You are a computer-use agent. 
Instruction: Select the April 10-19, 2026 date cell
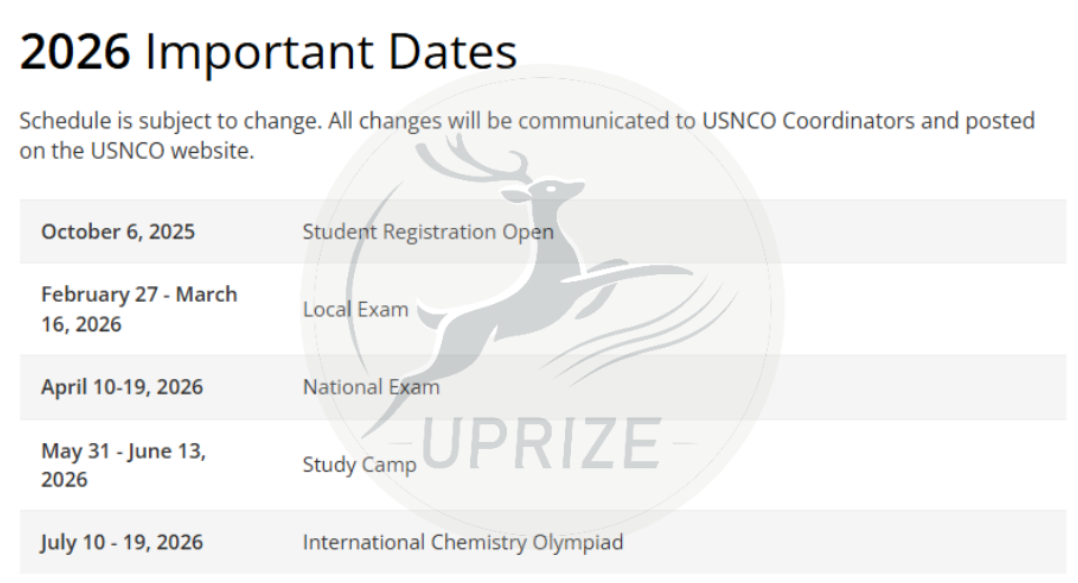122,387
